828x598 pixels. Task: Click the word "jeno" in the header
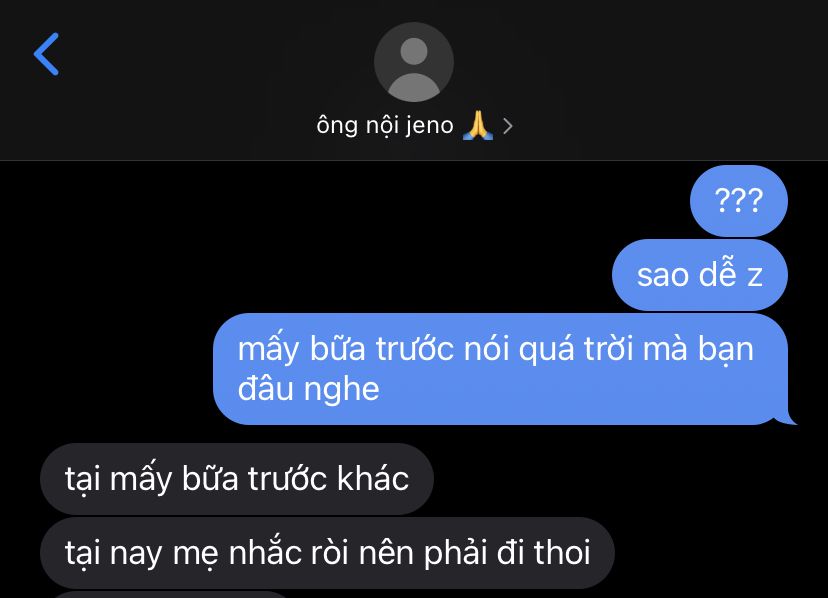[x=429, y=126]
